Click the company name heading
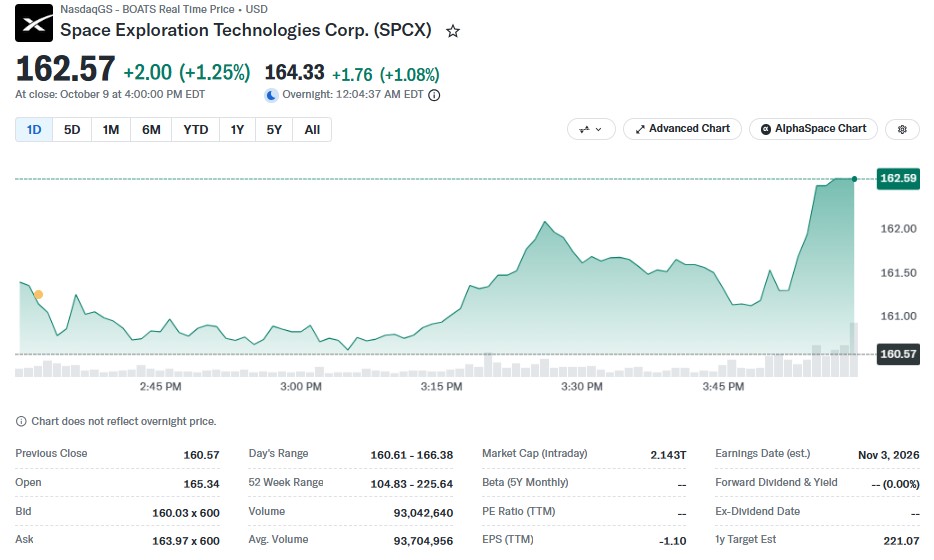Screen dimensions: 934x560 tap(245, 30)
